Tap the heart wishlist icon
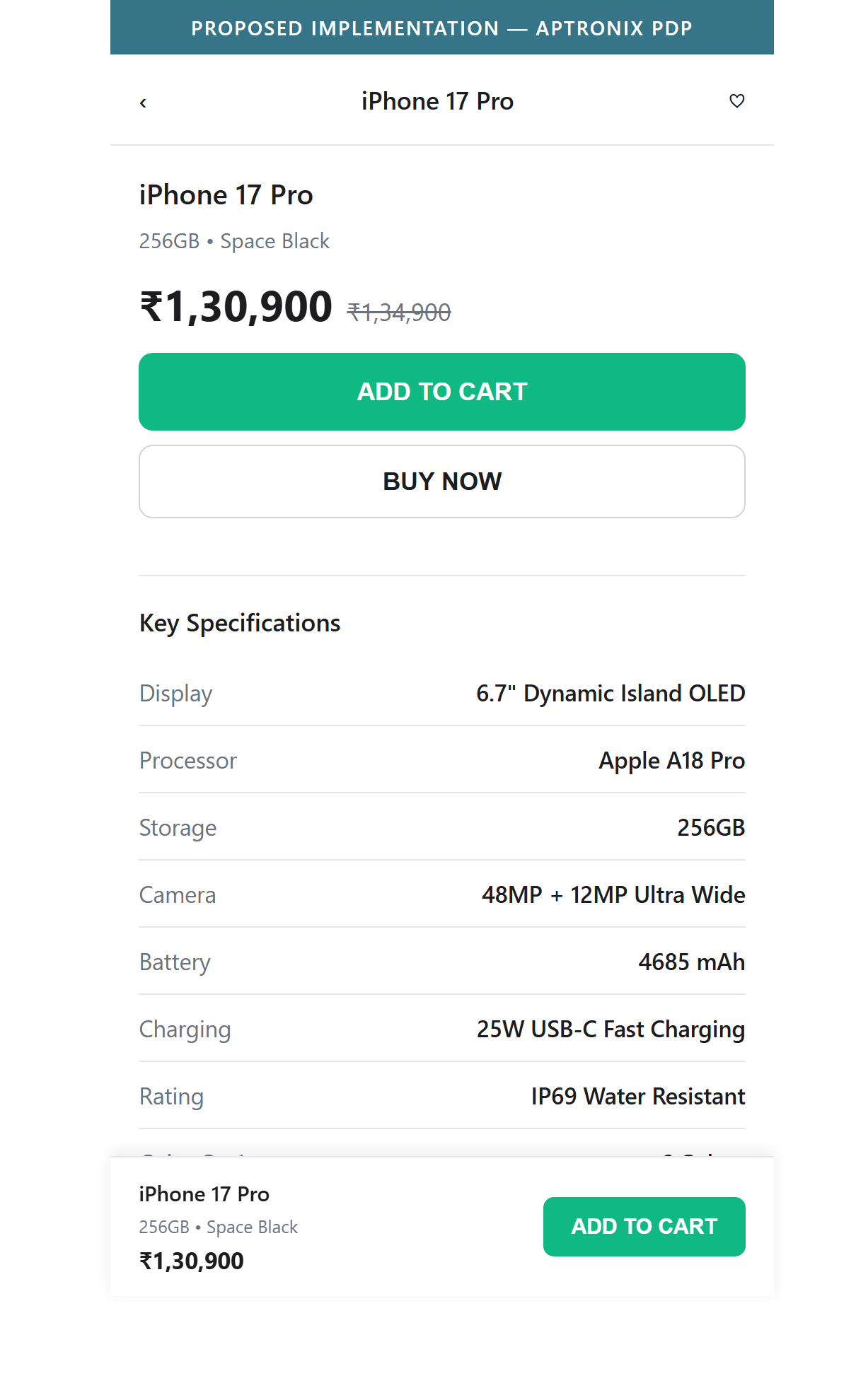This screenshot has height=1400, width=856. pos(736,101)
